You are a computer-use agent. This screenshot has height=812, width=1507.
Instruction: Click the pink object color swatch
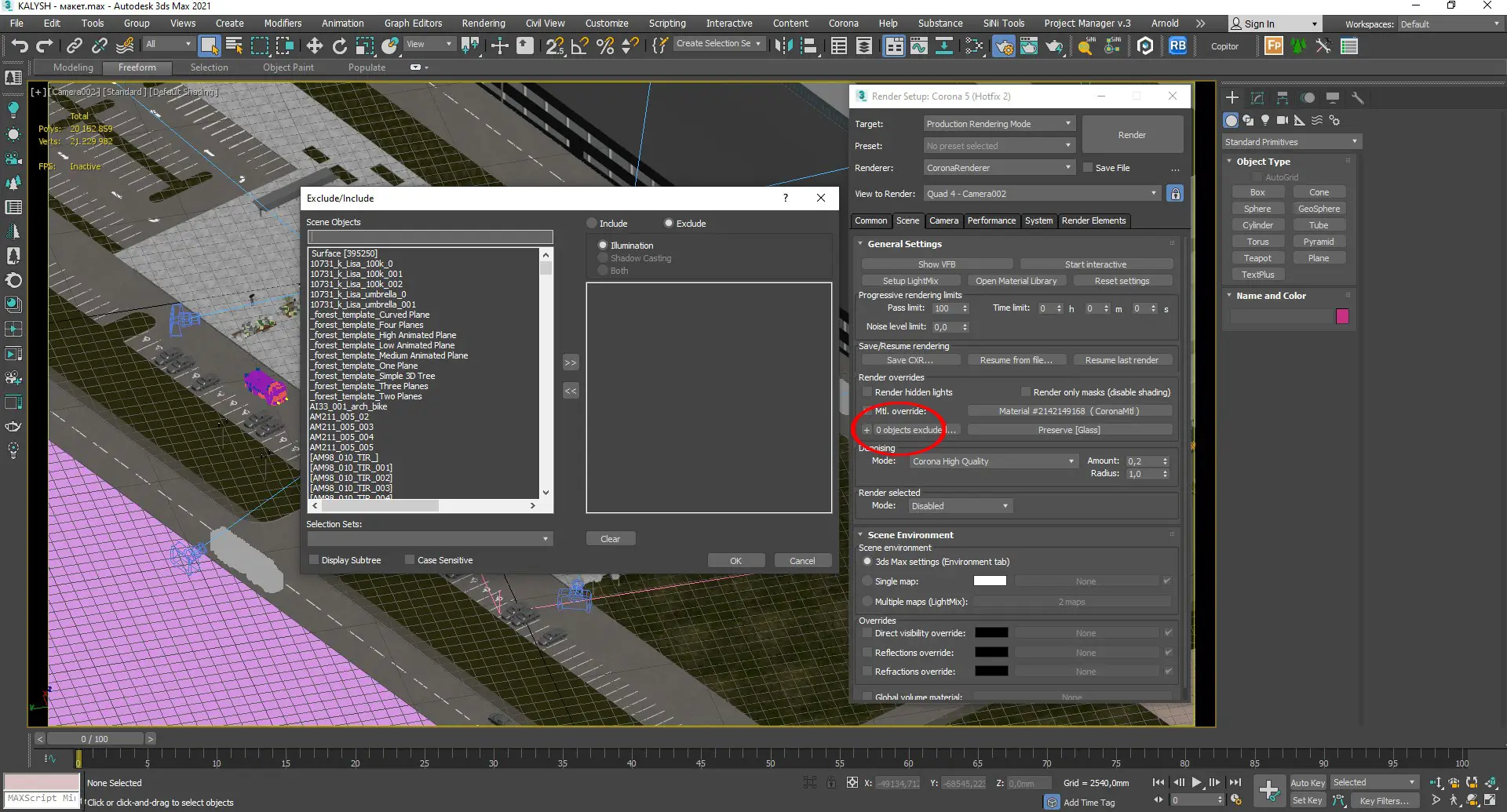pyautogui.click(x=1342, y=316)
